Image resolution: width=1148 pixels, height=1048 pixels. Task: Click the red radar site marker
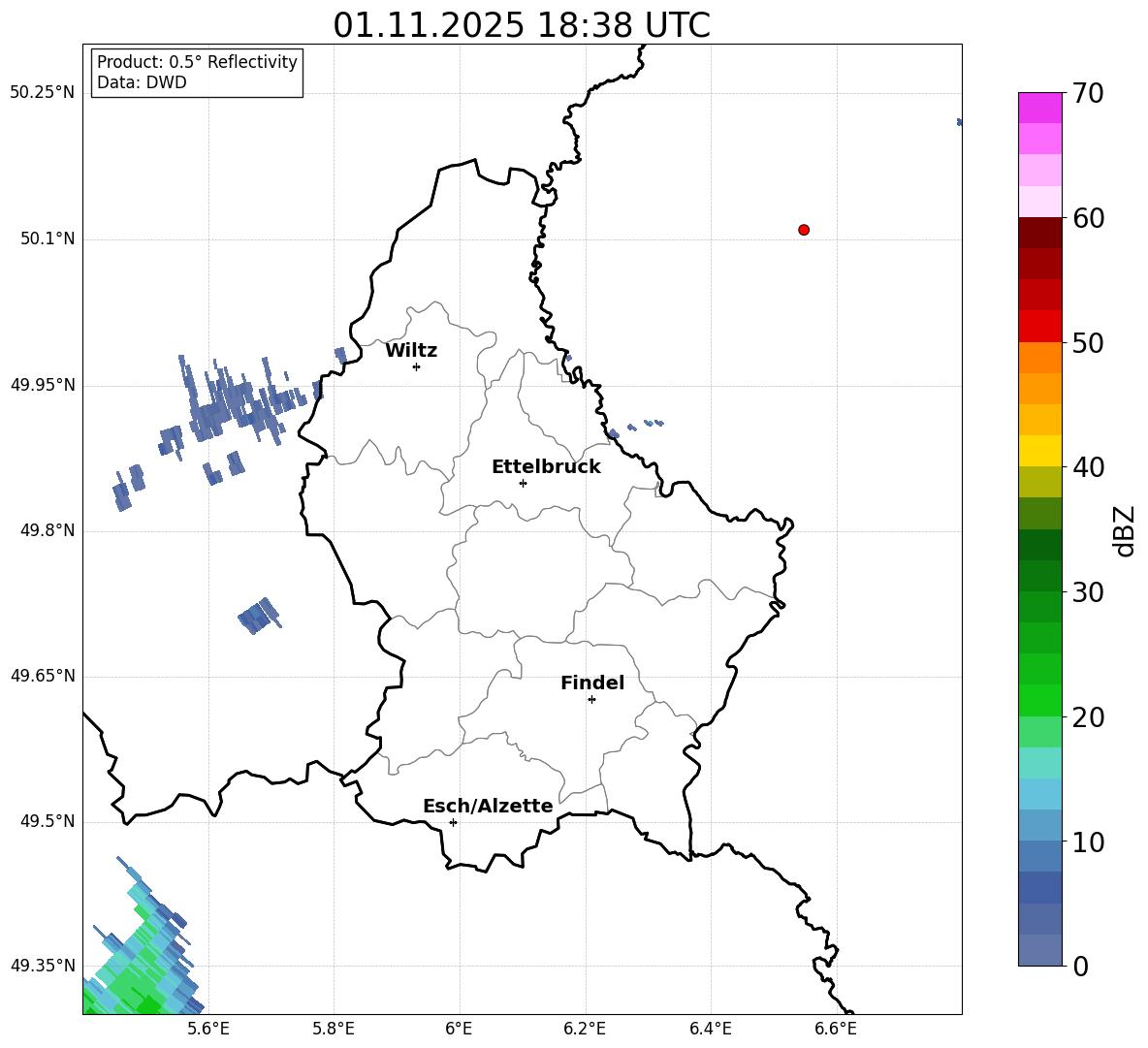click(x=803, y=230)
